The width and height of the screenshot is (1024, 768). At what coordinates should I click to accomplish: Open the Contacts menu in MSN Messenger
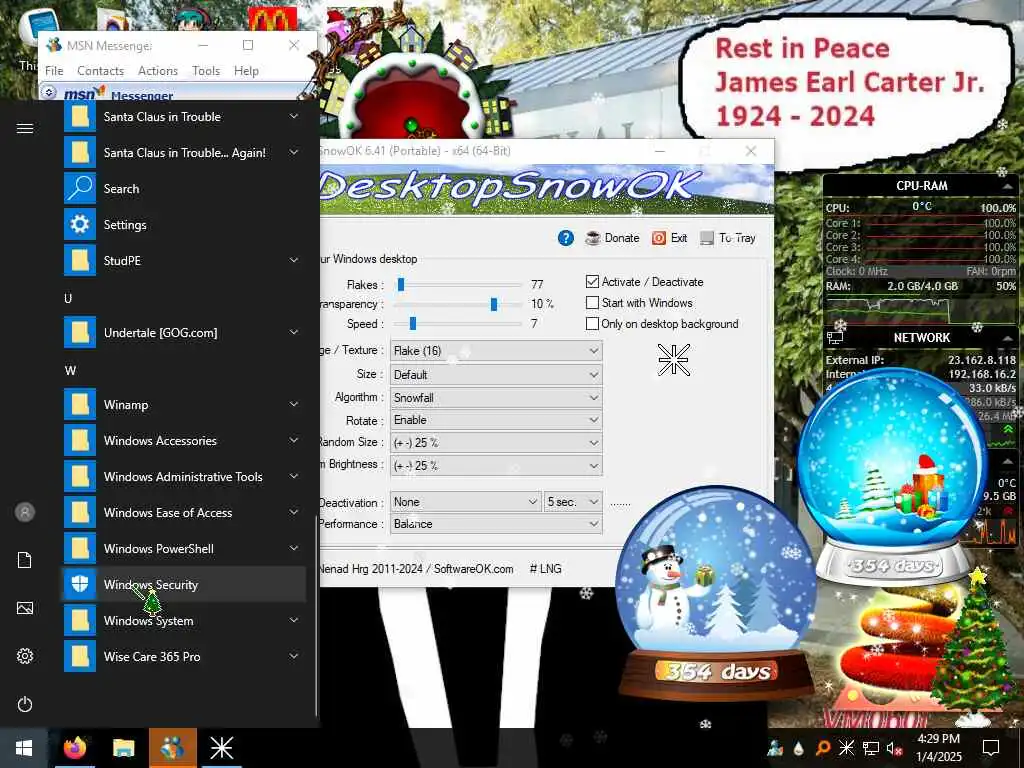101,71
